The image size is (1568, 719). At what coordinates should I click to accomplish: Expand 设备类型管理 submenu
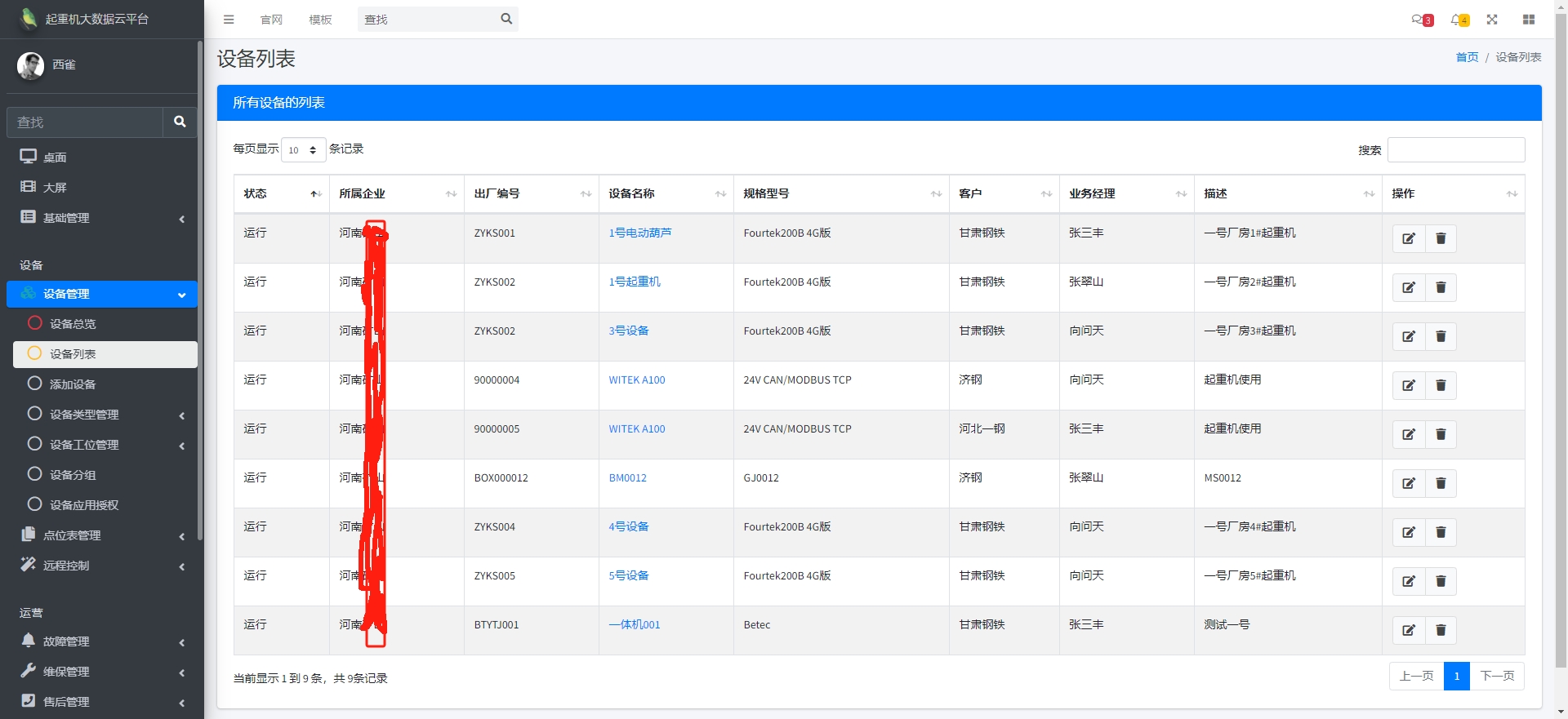point(105,415)
